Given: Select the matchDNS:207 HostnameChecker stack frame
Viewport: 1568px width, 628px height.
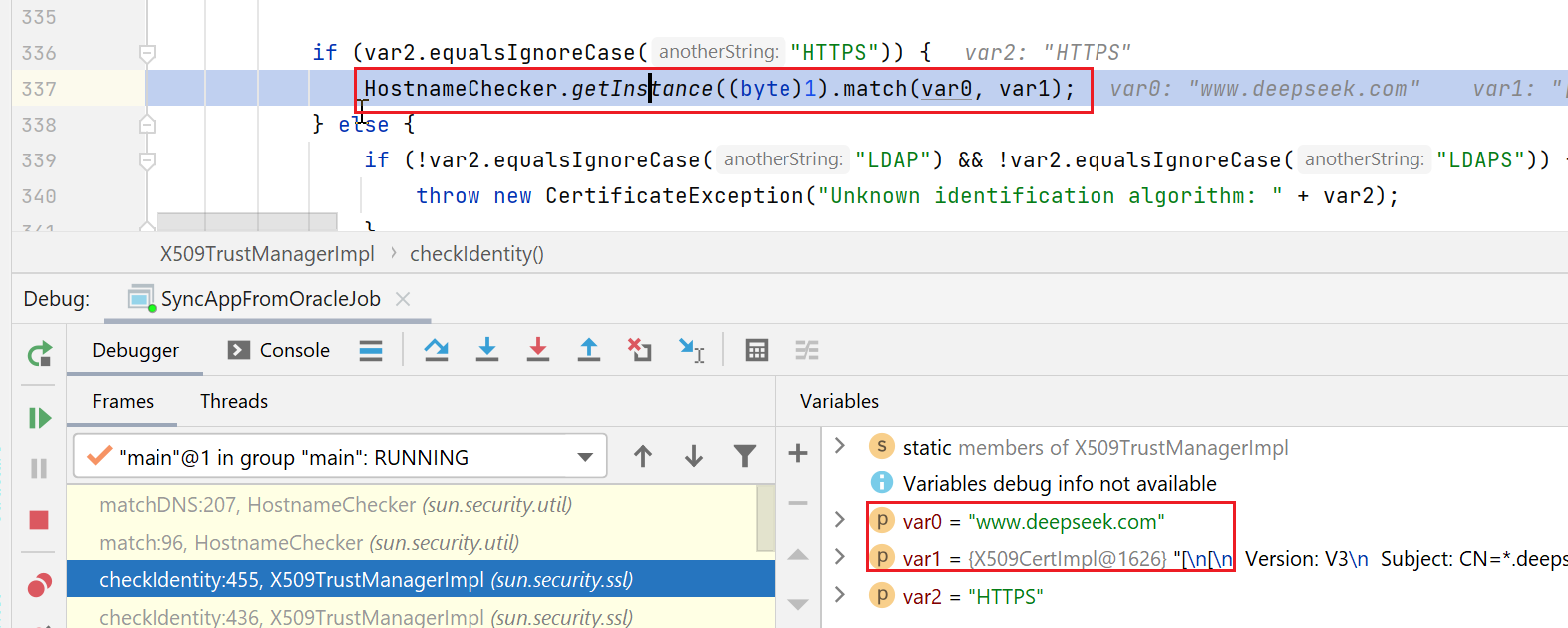Looking at the screenshot, I should (335, 505).
